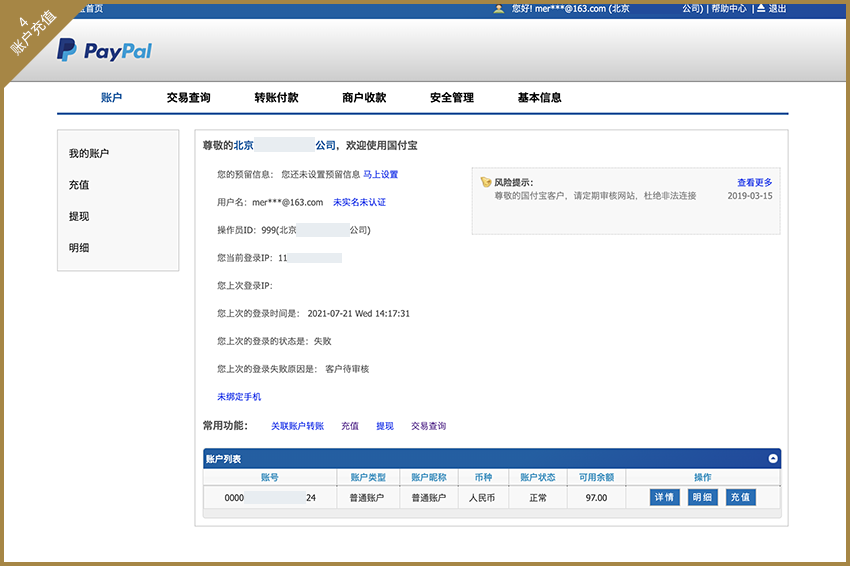Image resolution: width=850 pixels, height=566 pixels.
Task: Click 充值 link in 常用功能 row
Action: coord(350,426)
